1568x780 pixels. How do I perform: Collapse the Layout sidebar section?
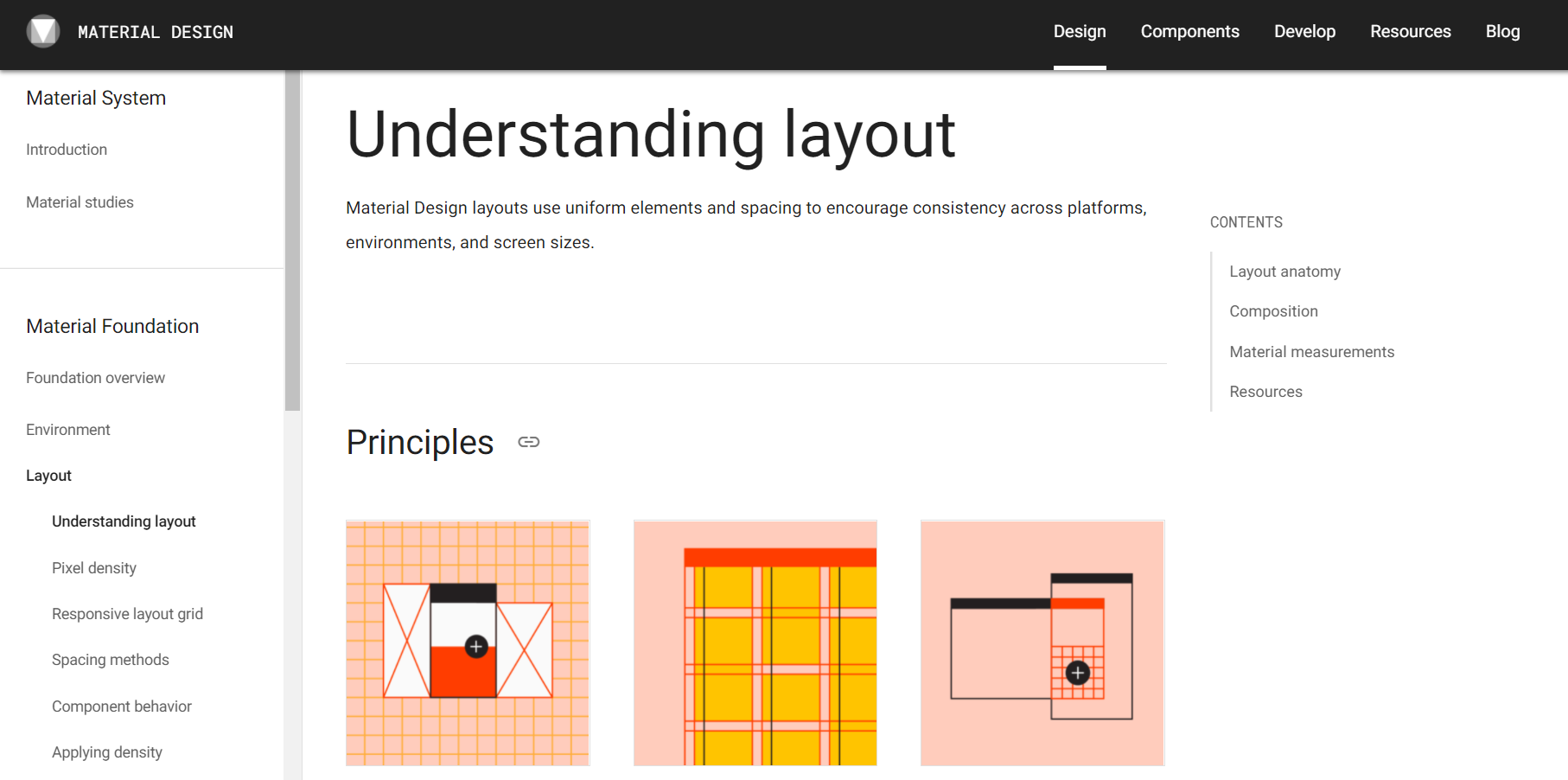click(x=48, y=476)
